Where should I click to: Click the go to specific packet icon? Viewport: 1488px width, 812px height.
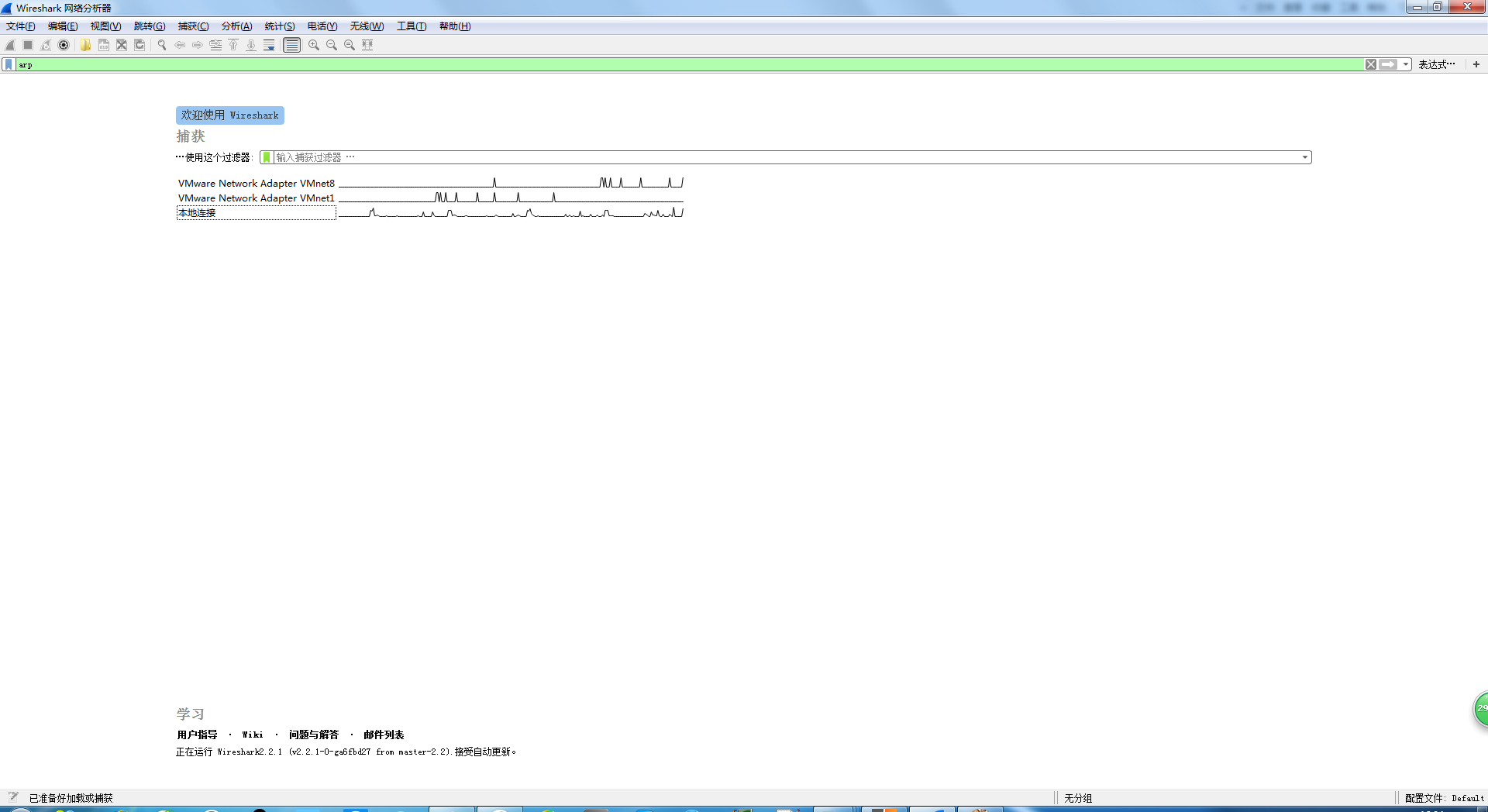click(x=215, y=45)
